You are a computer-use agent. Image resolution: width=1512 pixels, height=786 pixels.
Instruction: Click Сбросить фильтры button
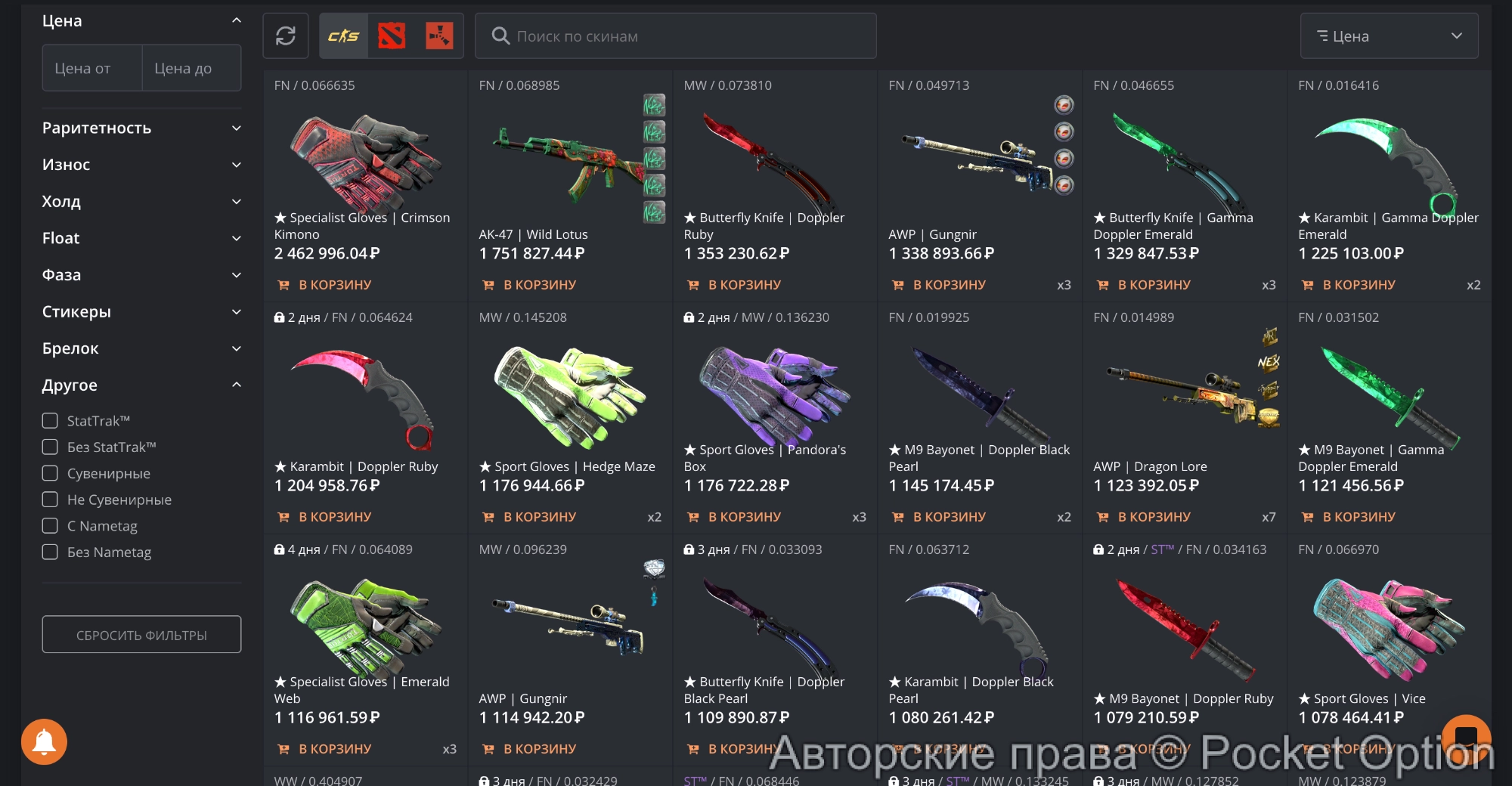(141, 635)
